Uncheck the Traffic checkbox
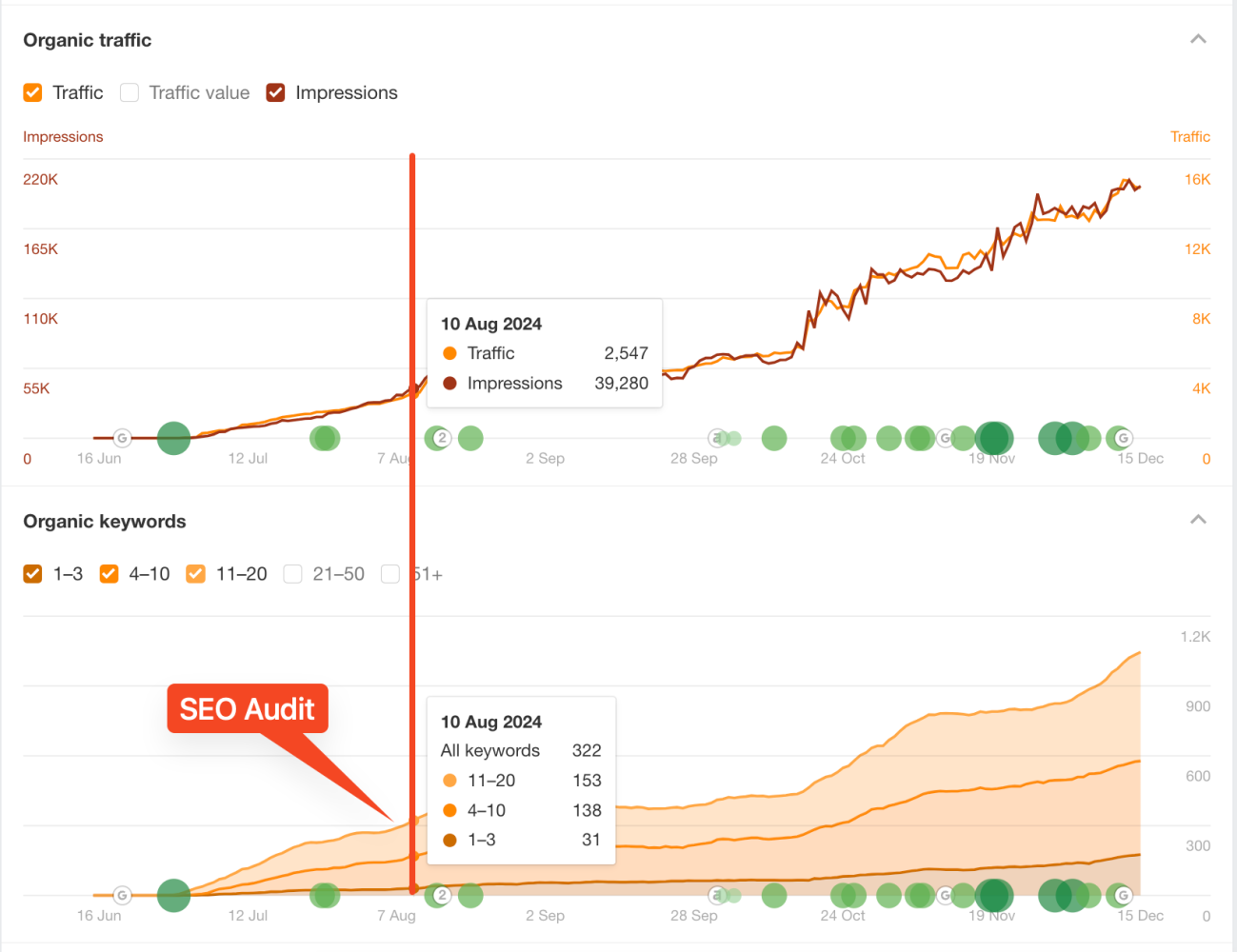This screenshot has height=952, width=1237. (33, 92)
